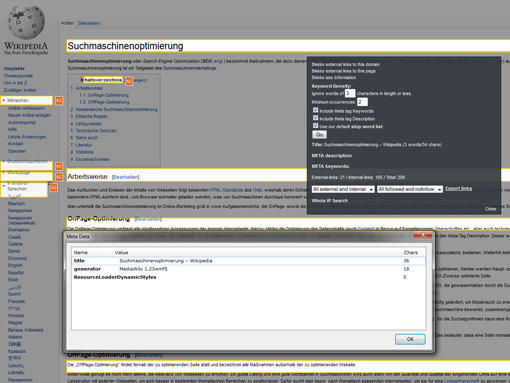Open Hauptseite in the sidebar

pos(14,68)
